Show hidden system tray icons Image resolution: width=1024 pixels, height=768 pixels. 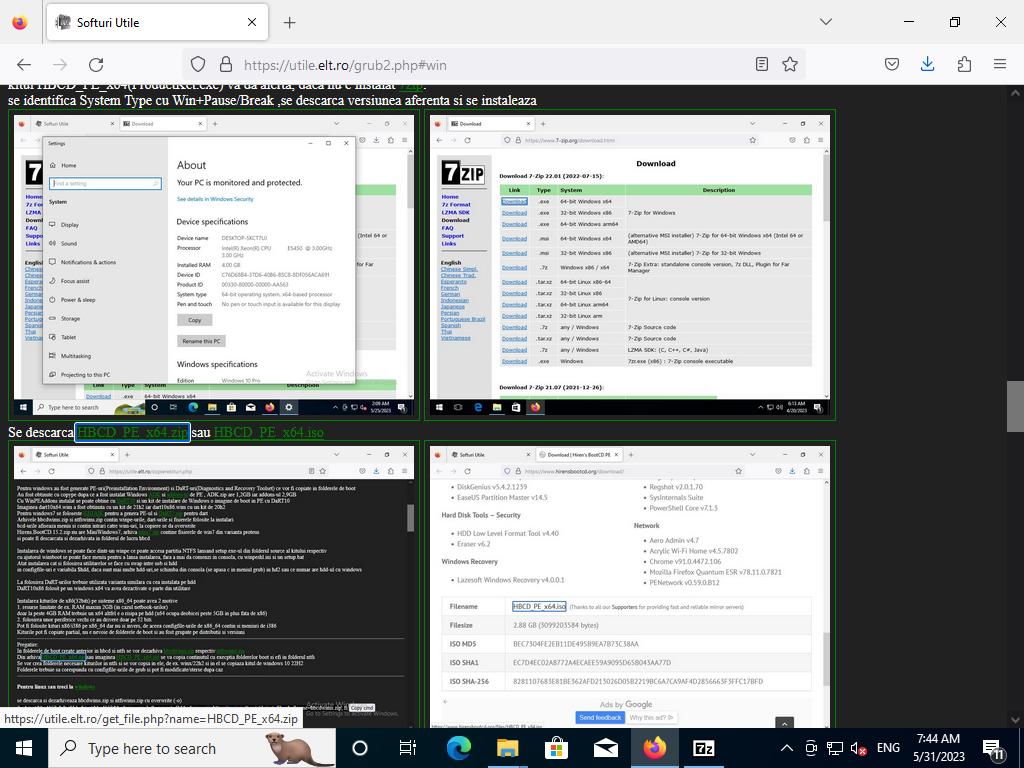point(786,748)
